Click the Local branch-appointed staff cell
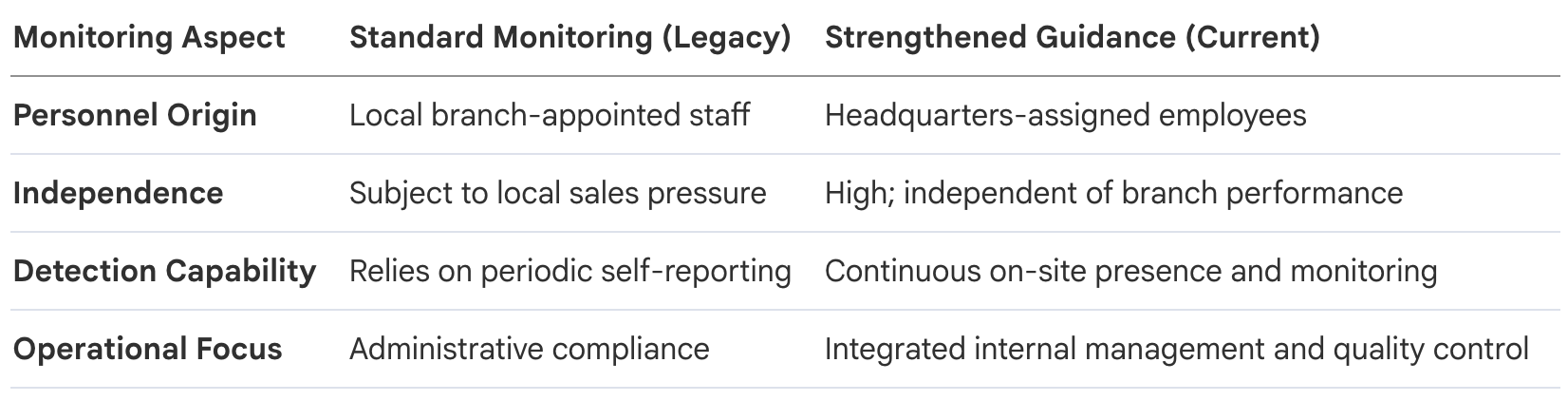Viewport: 1568px width, 401px height. (550, 115)
